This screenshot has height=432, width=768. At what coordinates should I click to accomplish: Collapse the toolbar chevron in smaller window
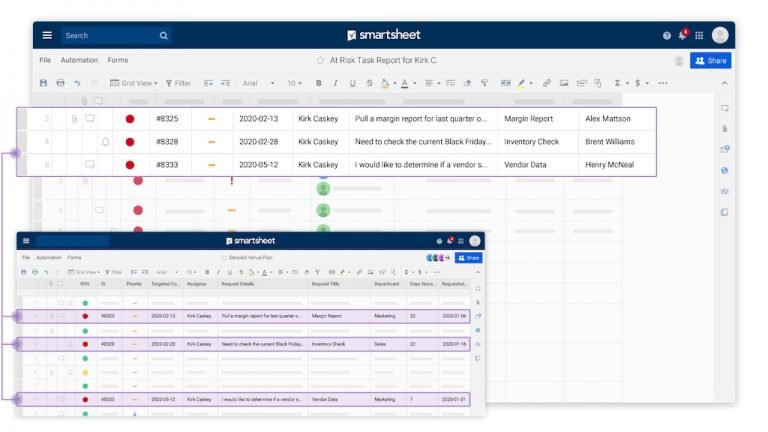[x=478, y=272]
